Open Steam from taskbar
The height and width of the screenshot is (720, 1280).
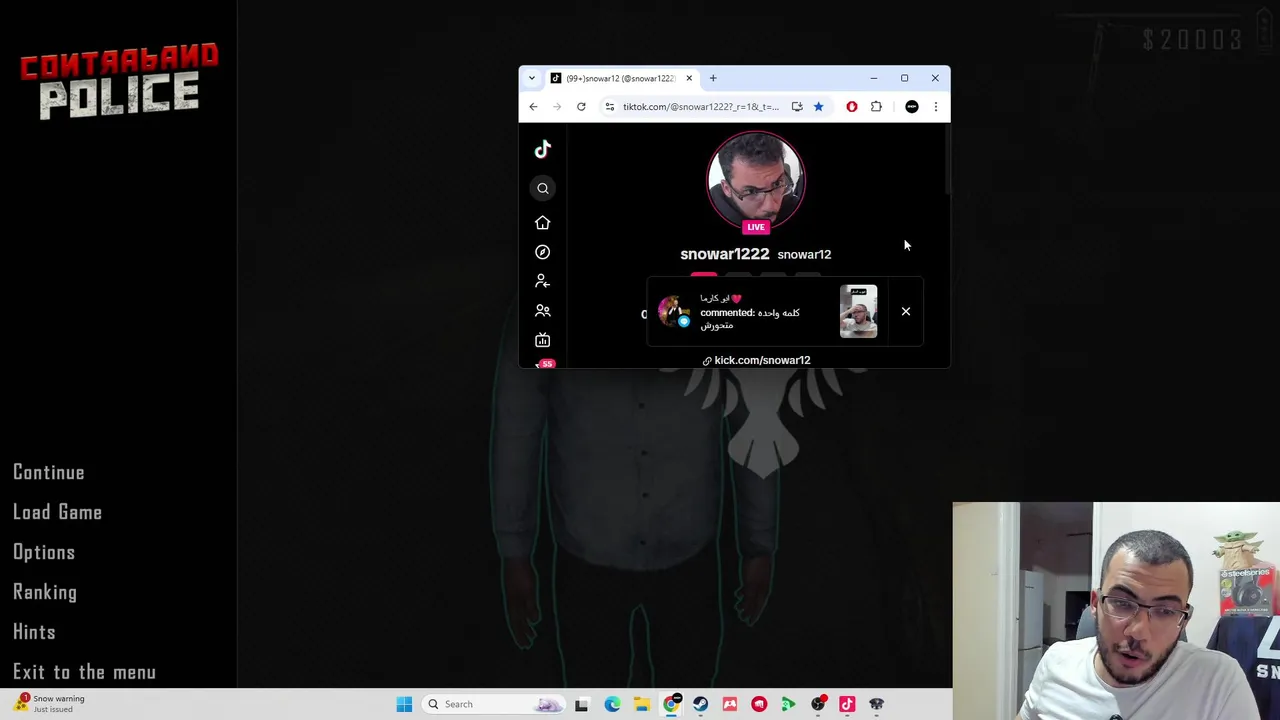point(700,704)
